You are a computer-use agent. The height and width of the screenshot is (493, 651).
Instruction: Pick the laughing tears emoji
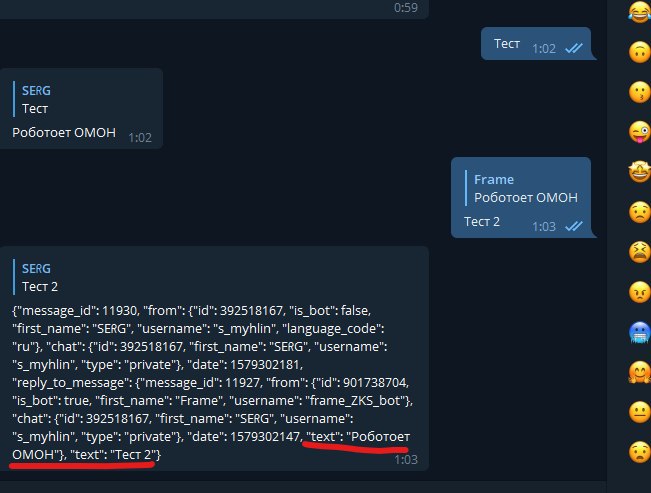(x=640, y=12)
